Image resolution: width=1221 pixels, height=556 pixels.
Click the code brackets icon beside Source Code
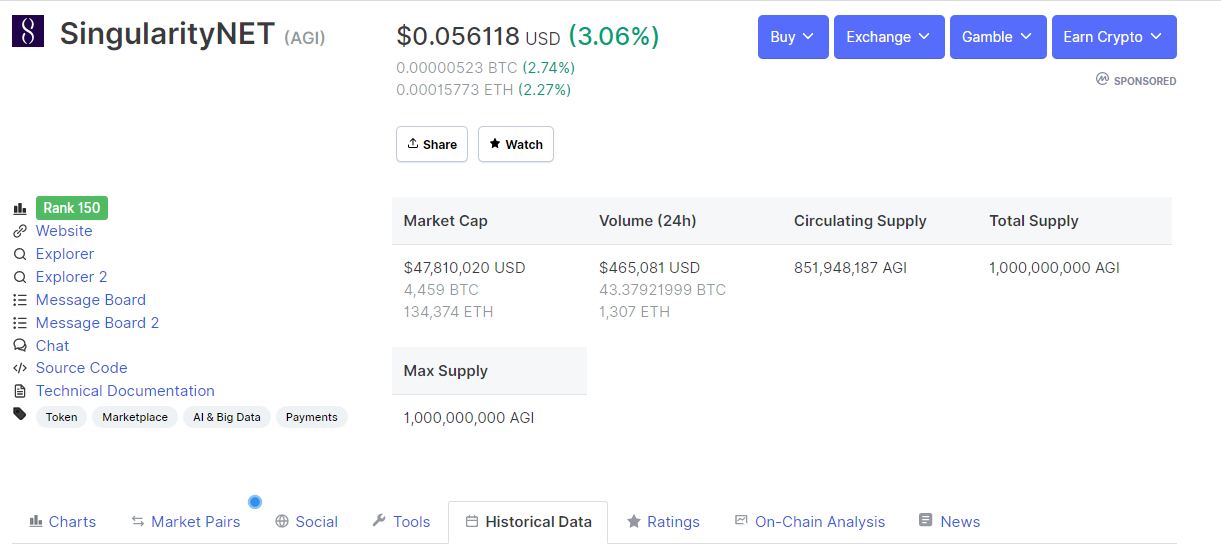(x=19, y=368)
